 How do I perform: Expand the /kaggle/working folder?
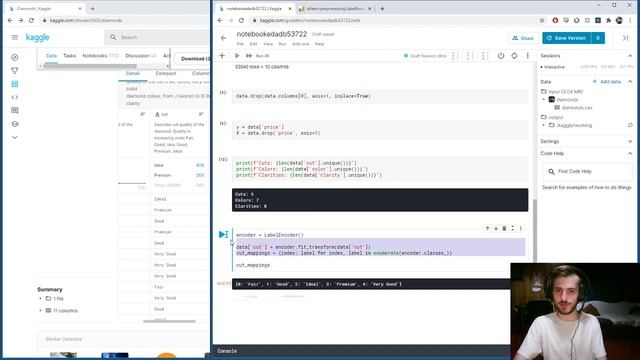click(544, 125)
